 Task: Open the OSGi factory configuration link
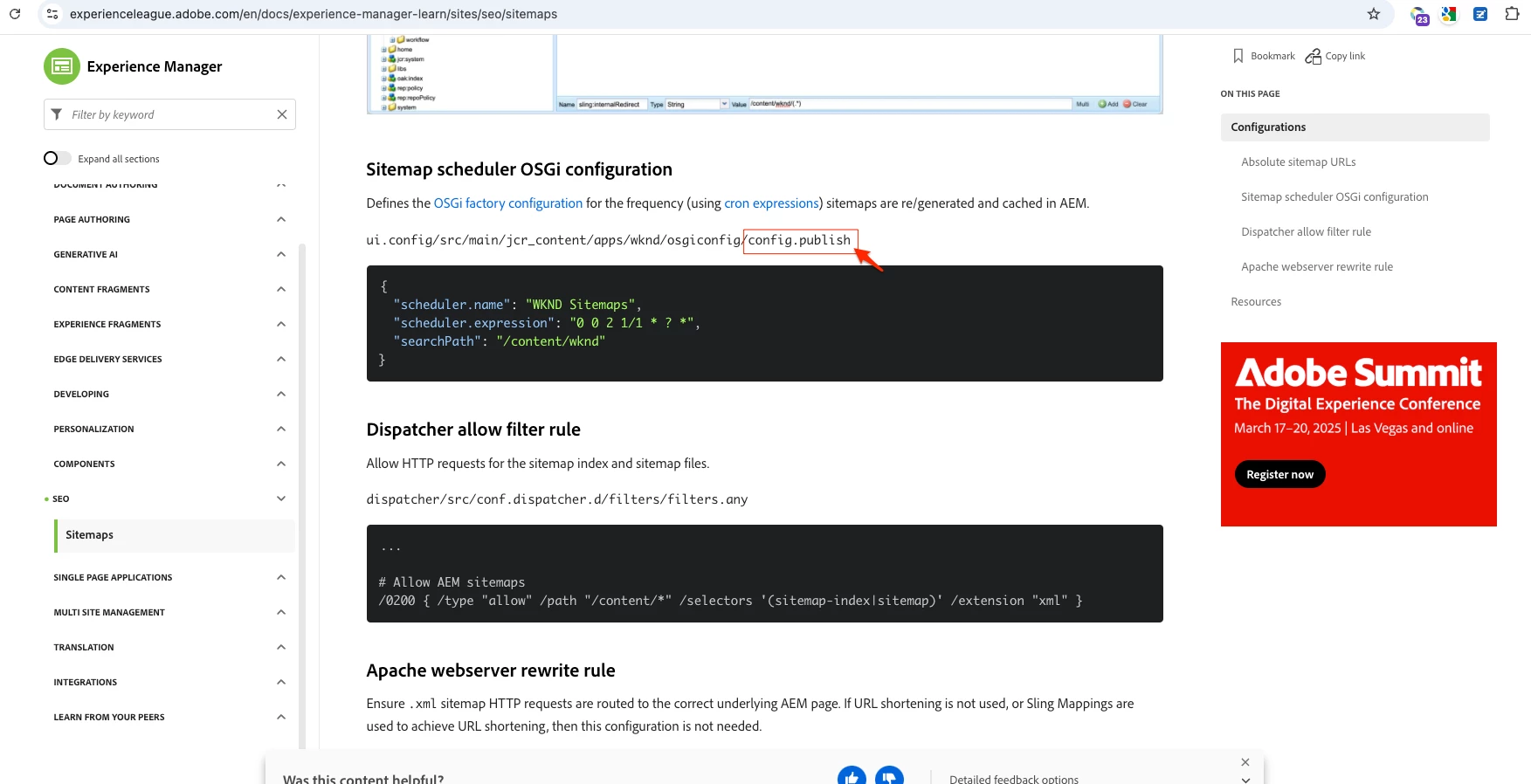coord(508,203)
